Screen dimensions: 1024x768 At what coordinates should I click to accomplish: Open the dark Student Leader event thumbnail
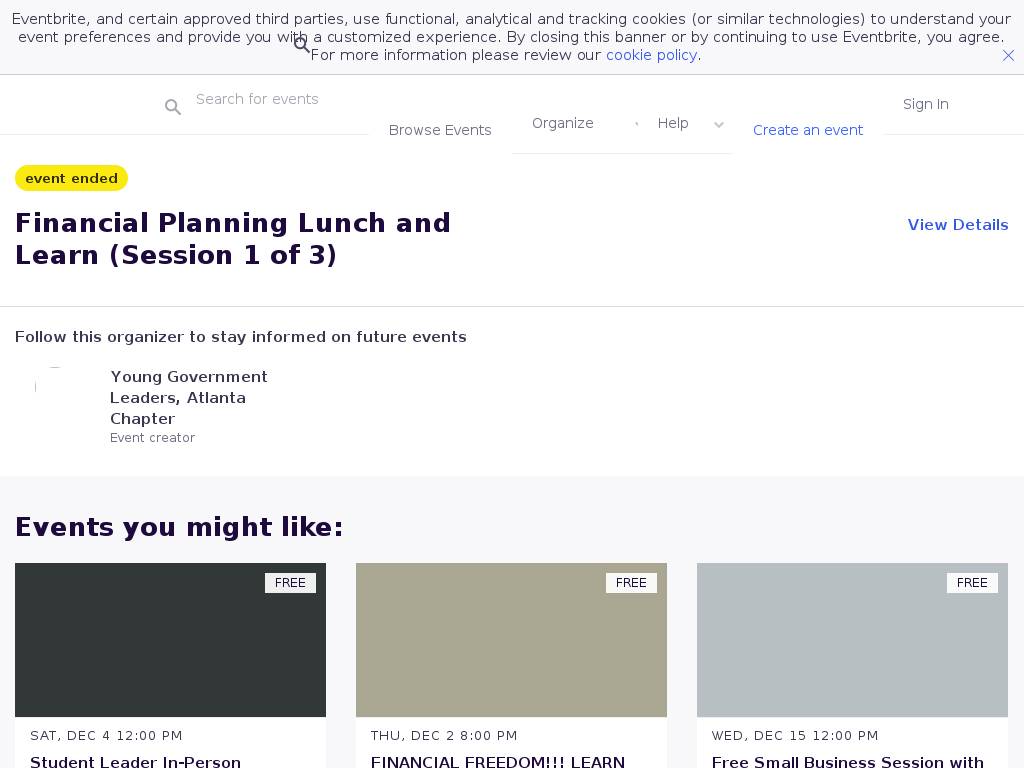click(x=170, y=640)
